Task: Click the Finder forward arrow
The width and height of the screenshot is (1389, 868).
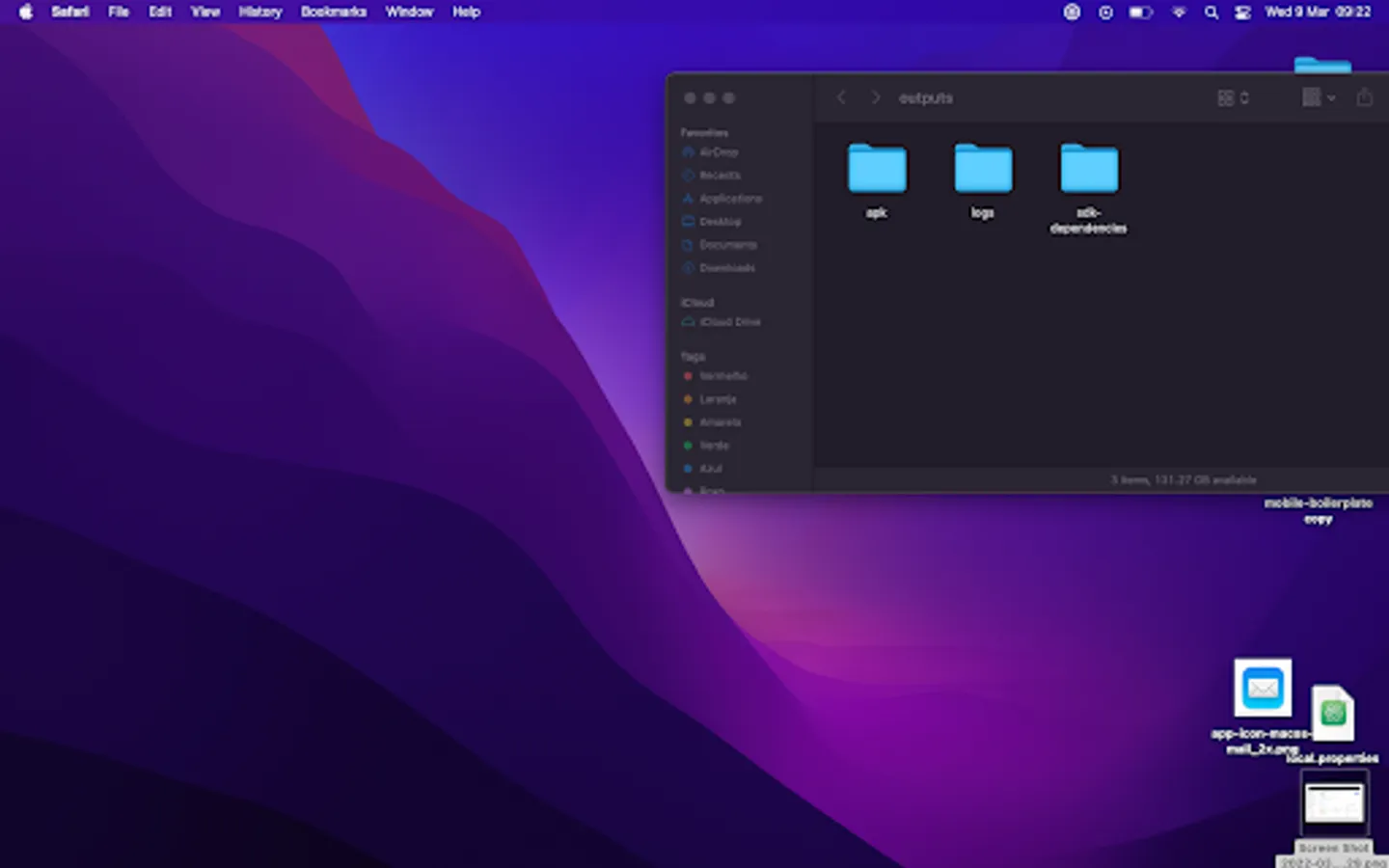Action: tap(875, 97)
